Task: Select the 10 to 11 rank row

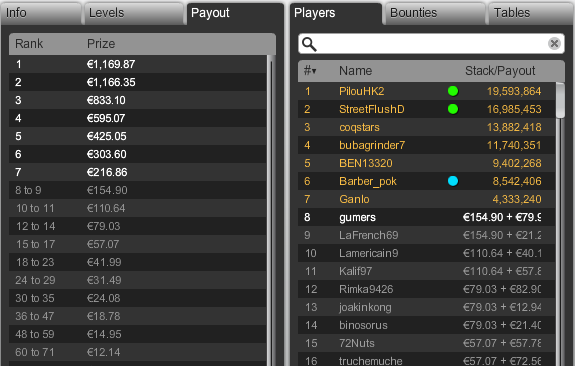Action: (138, 208)
